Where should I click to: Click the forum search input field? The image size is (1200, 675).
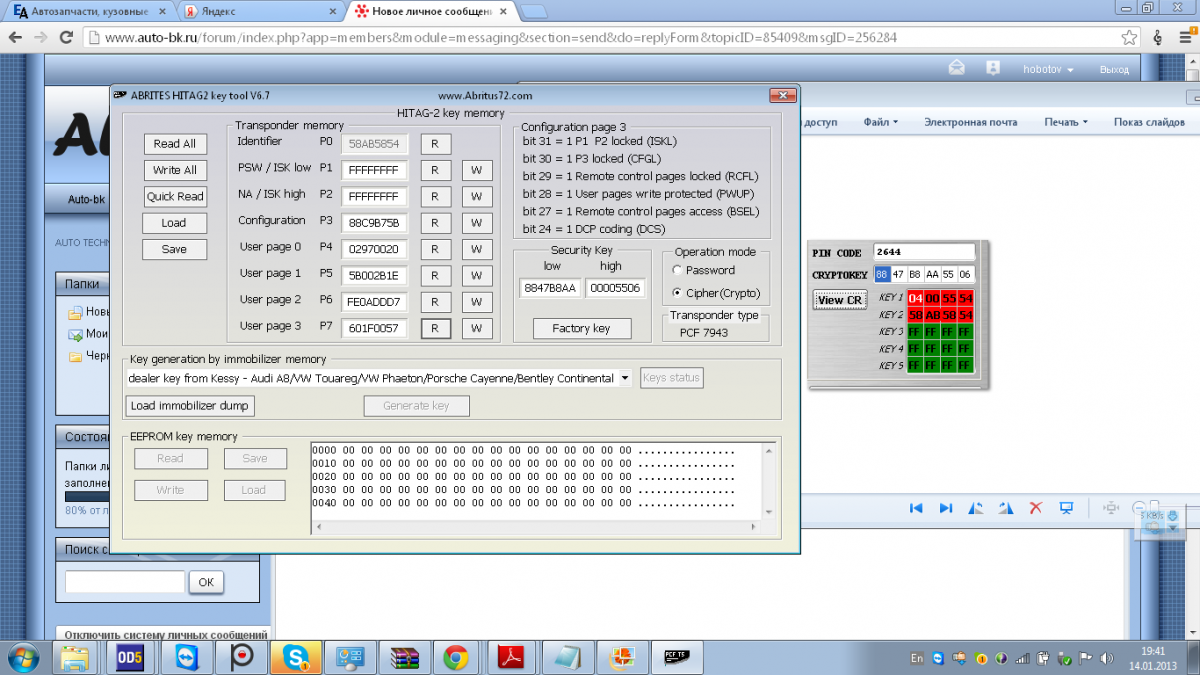(125, 582)
